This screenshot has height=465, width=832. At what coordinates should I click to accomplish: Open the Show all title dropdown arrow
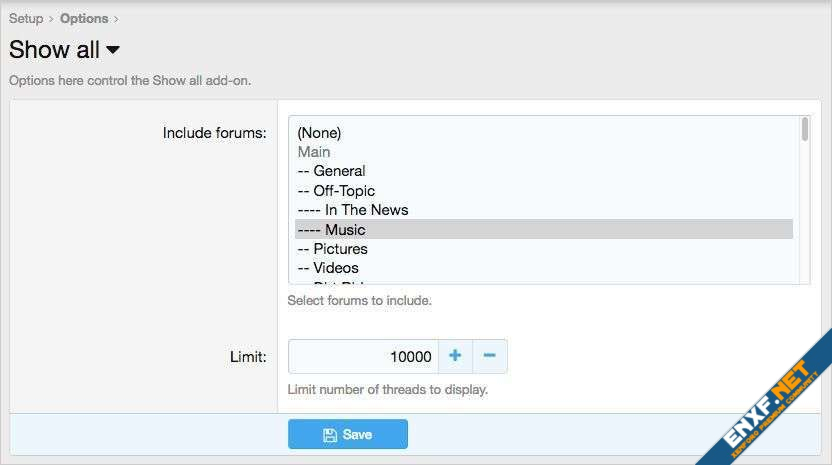coord(113,49)
